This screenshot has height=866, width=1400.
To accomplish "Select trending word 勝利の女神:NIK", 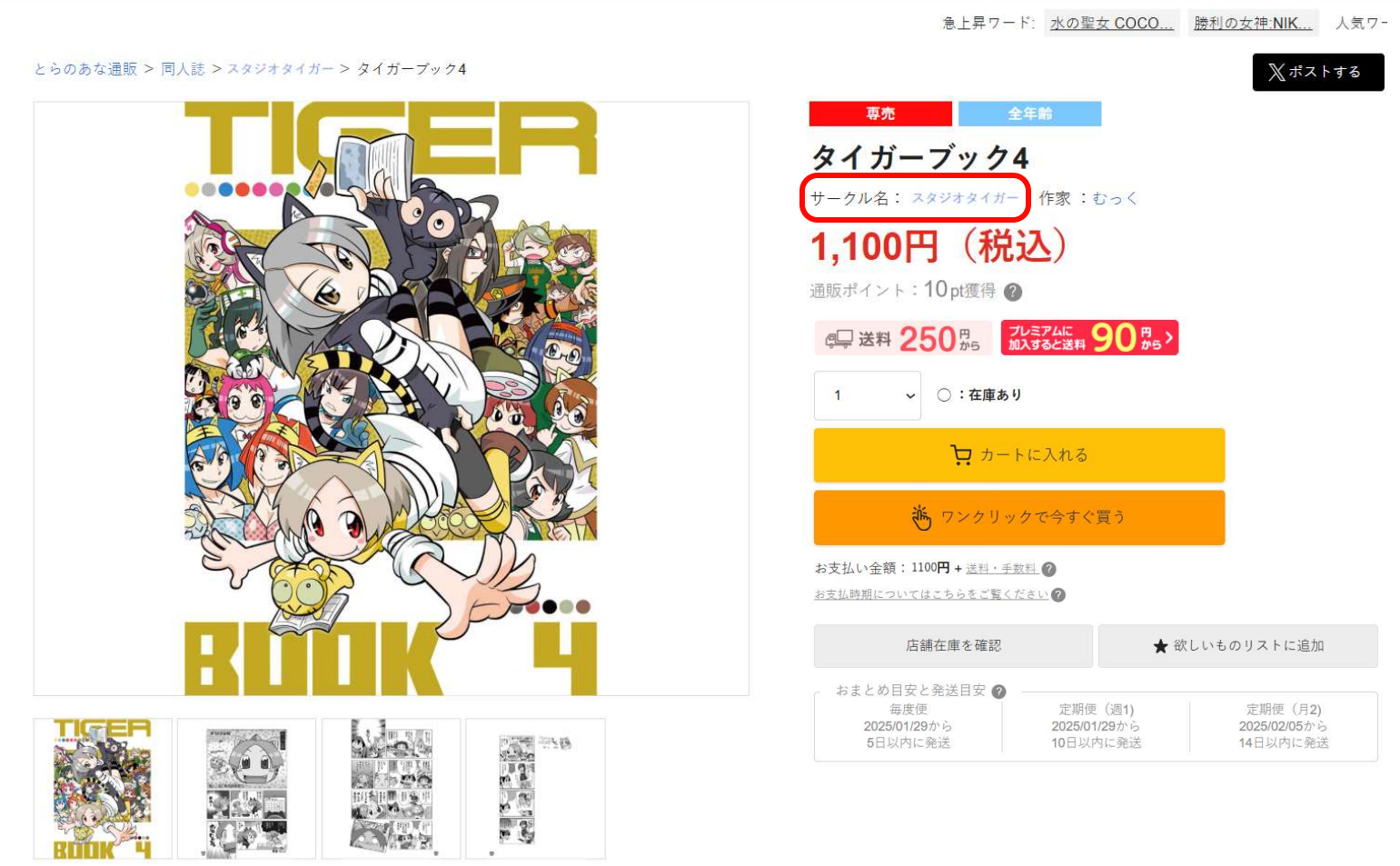I will (1253, 24).
